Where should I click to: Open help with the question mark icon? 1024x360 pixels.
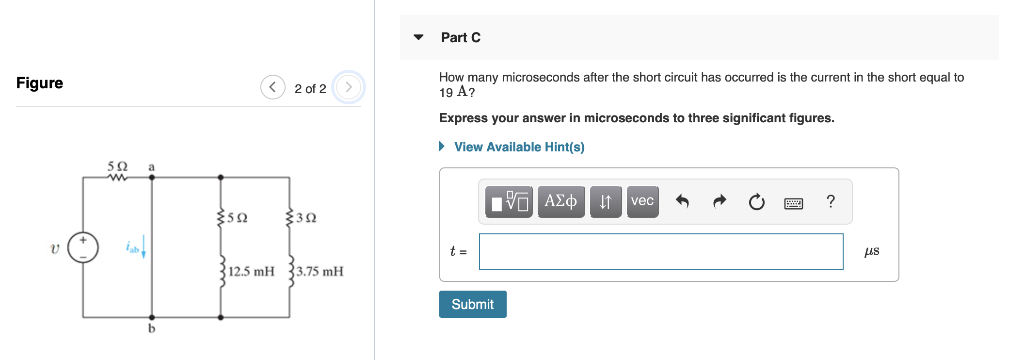pos(830,202)
